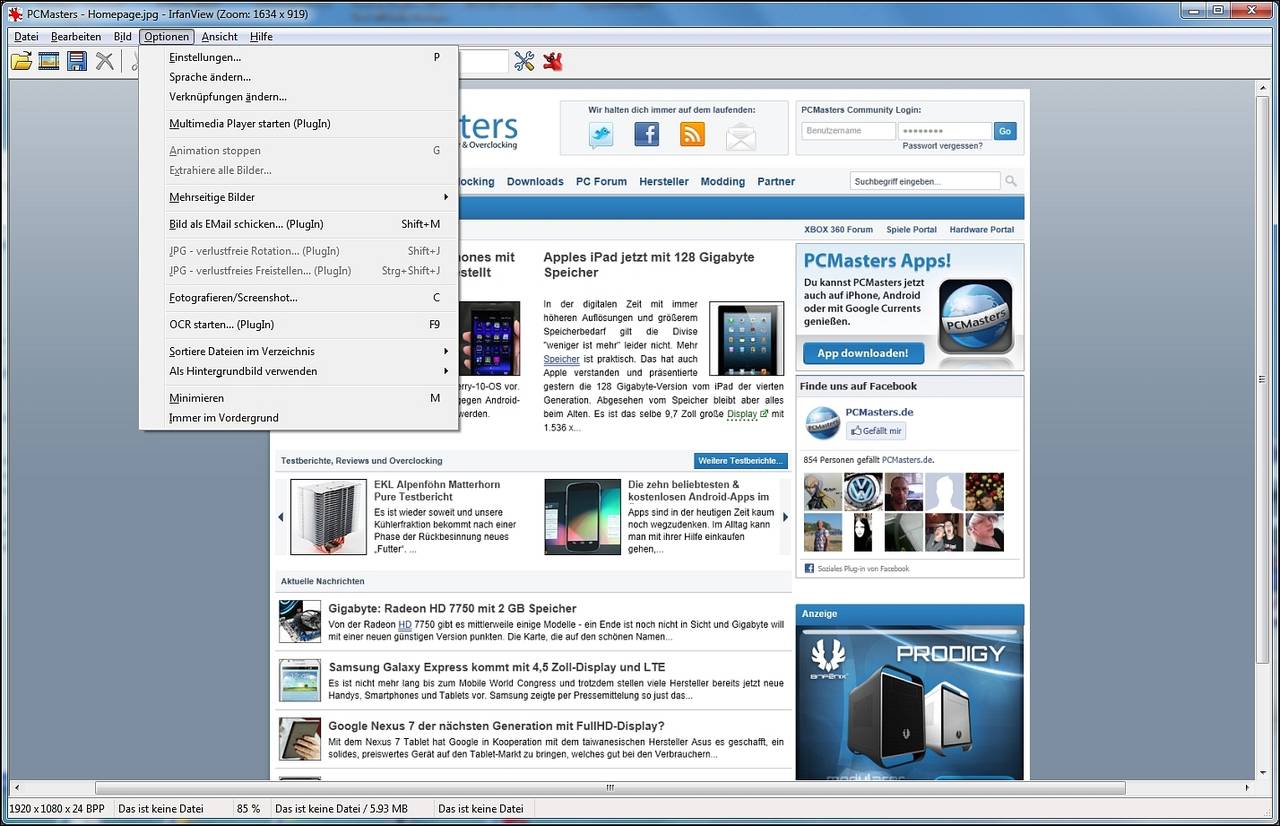Click the PC Forum navigation link
This screenshot has width=1280, height=826.
[601, 182]
